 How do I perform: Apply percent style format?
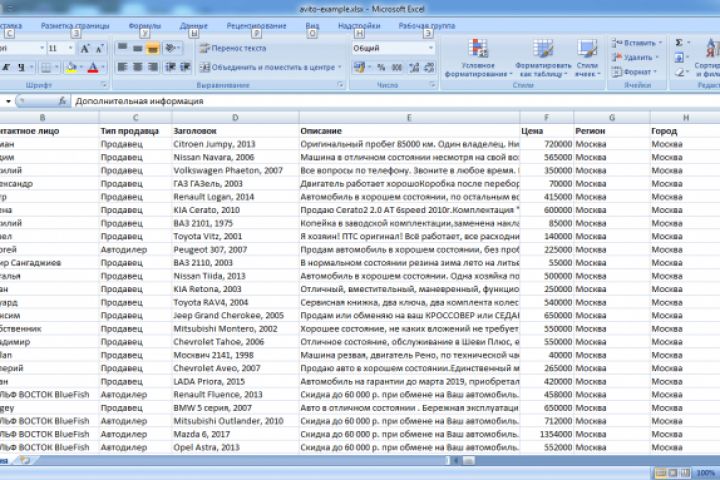[x=381, y=68]
